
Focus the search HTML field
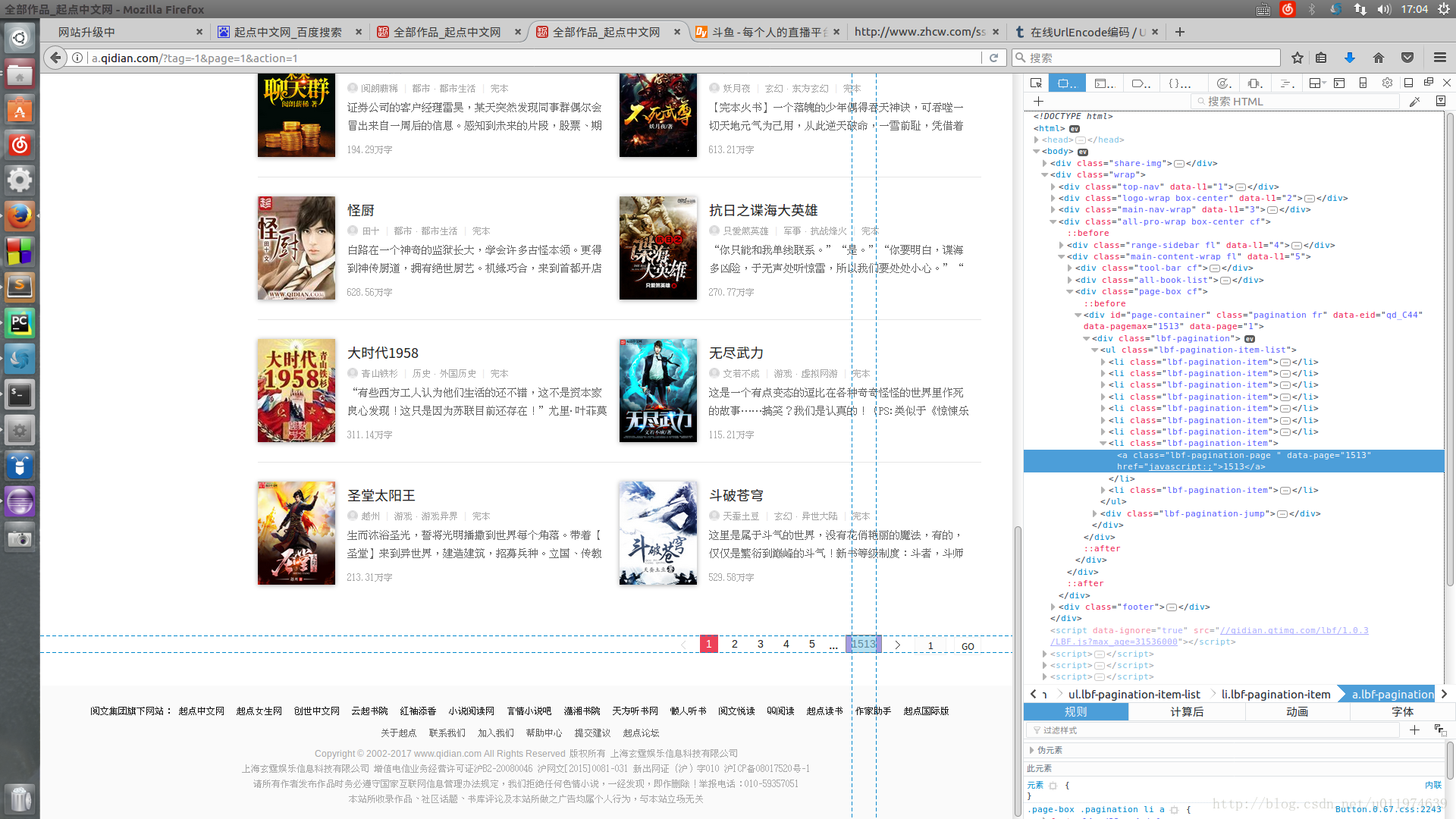(x=1295, y=101)
